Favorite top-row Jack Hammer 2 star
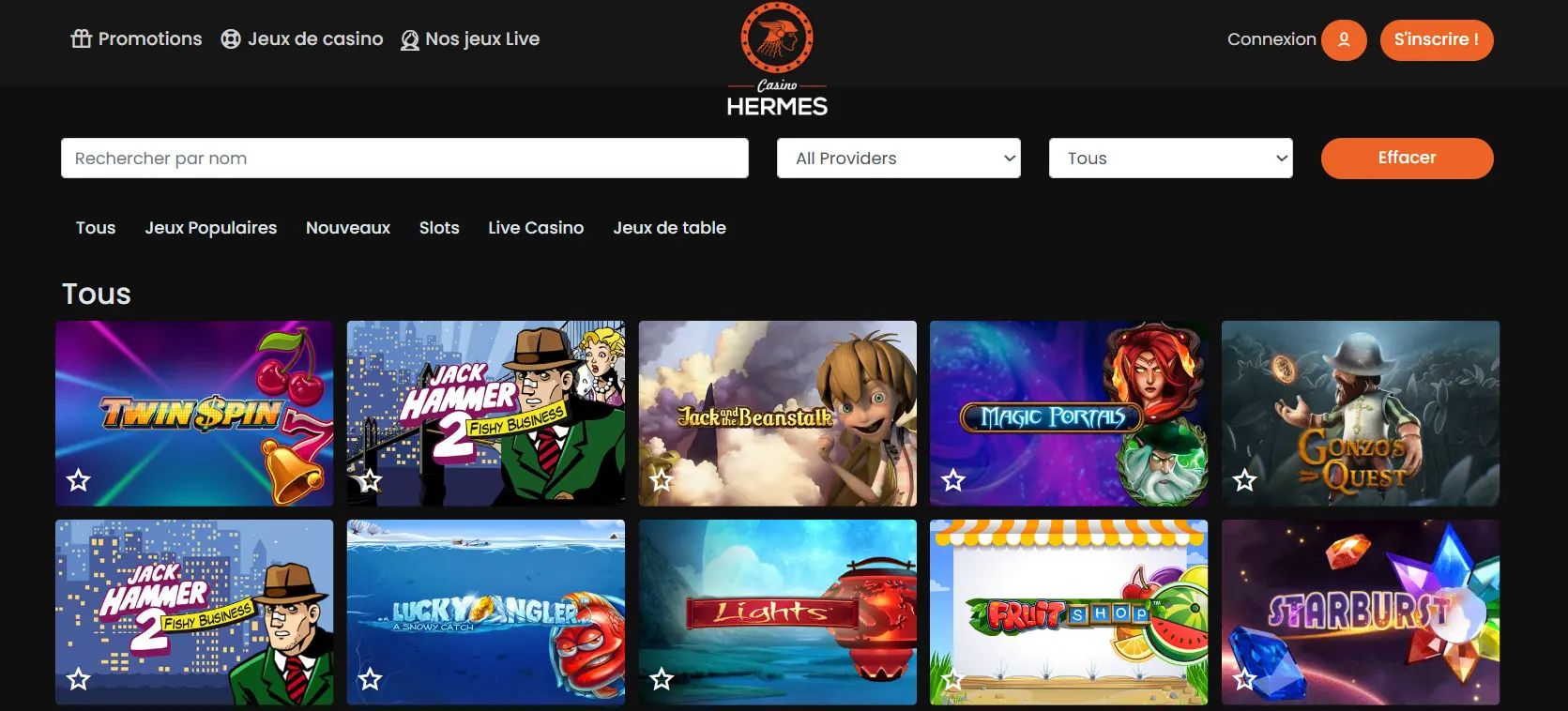Viewport: 1568px width, 711px height. [x=371, y=480]
